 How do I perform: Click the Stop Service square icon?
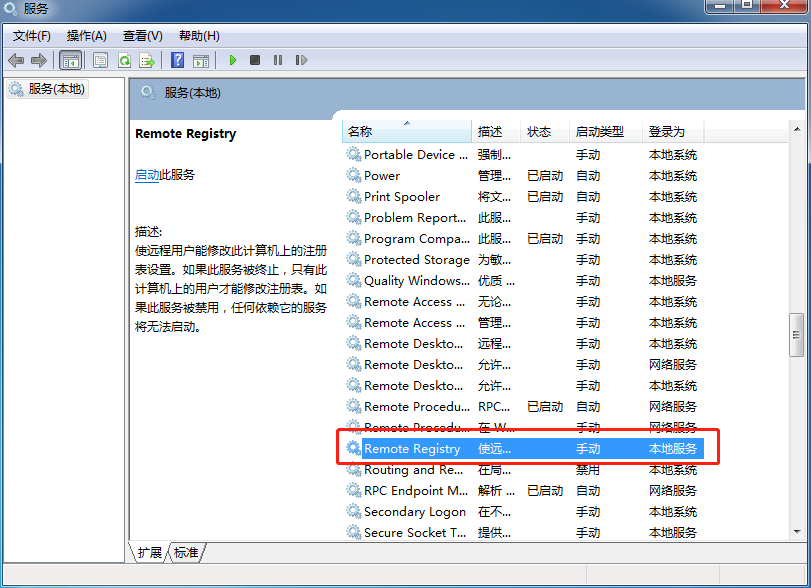(x=255, y=61)
